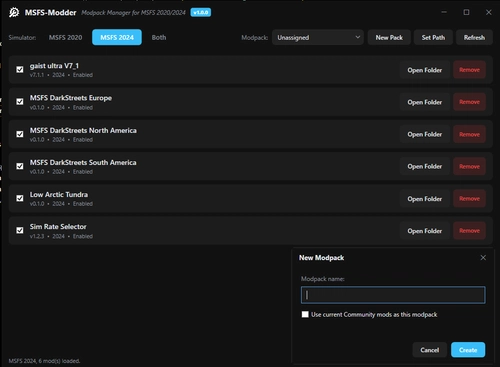The image size is (500, 367).
Task: Remove MSFS DarkStreets Europe mod
Action: (469, 102)
